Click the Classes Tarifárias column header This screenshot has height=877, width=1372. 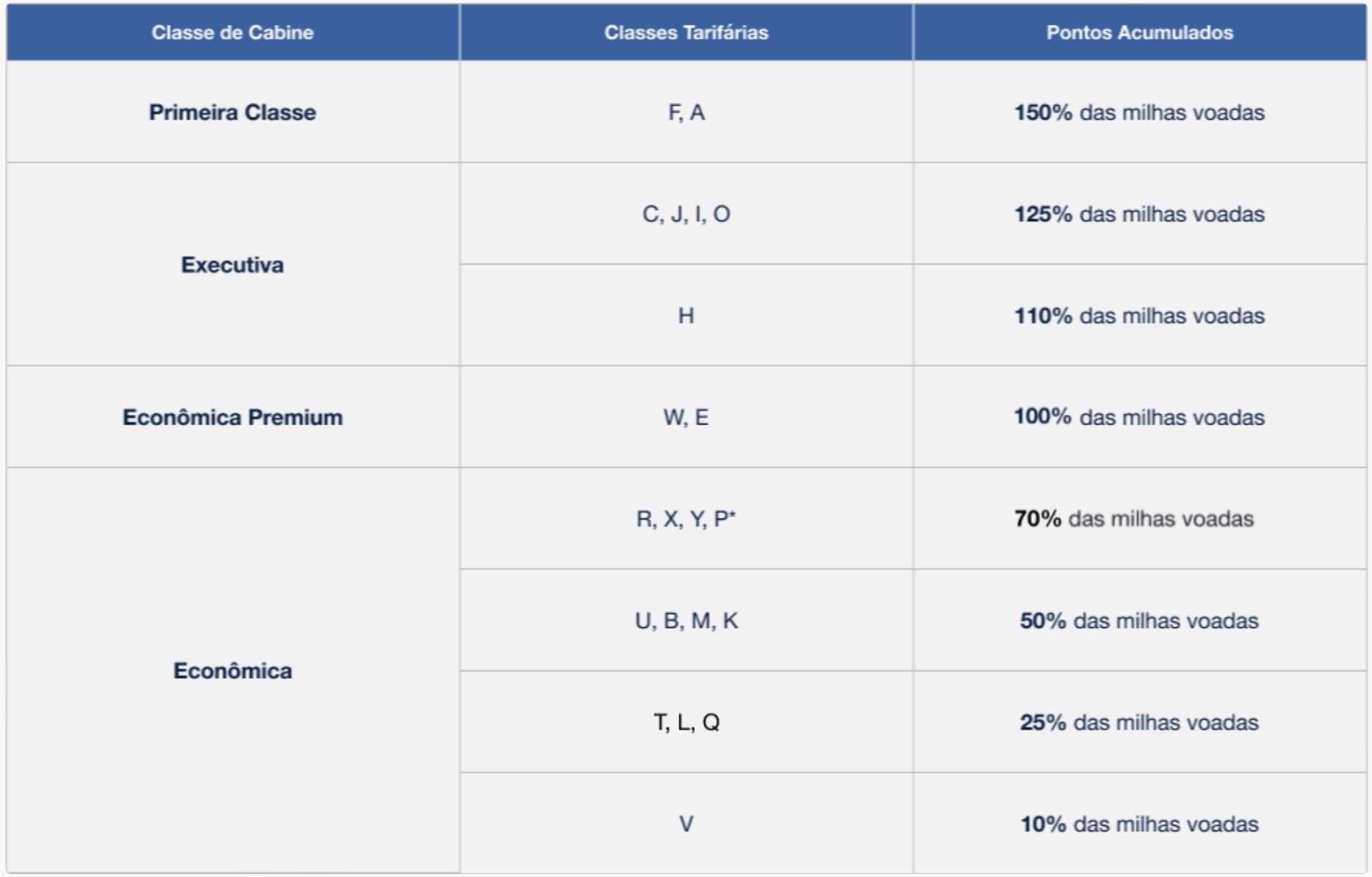686,32
